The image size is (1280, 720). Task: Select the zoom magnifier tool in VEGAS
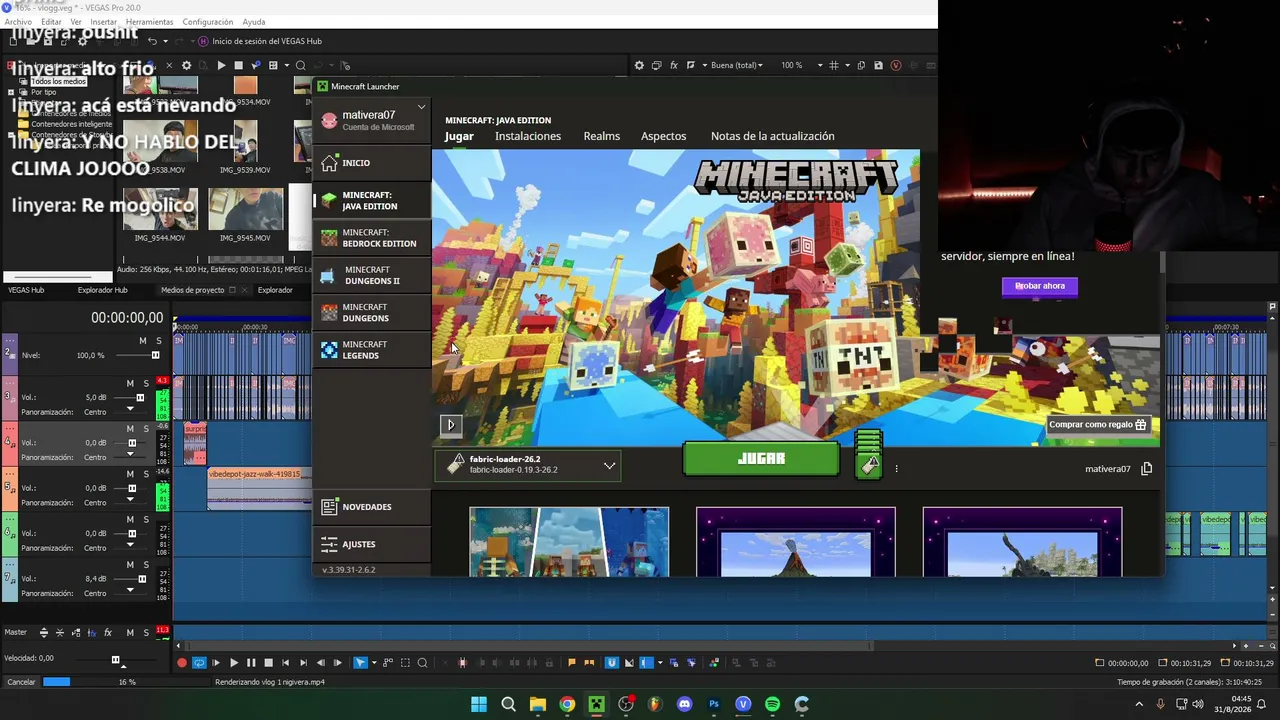coord(423,662)
